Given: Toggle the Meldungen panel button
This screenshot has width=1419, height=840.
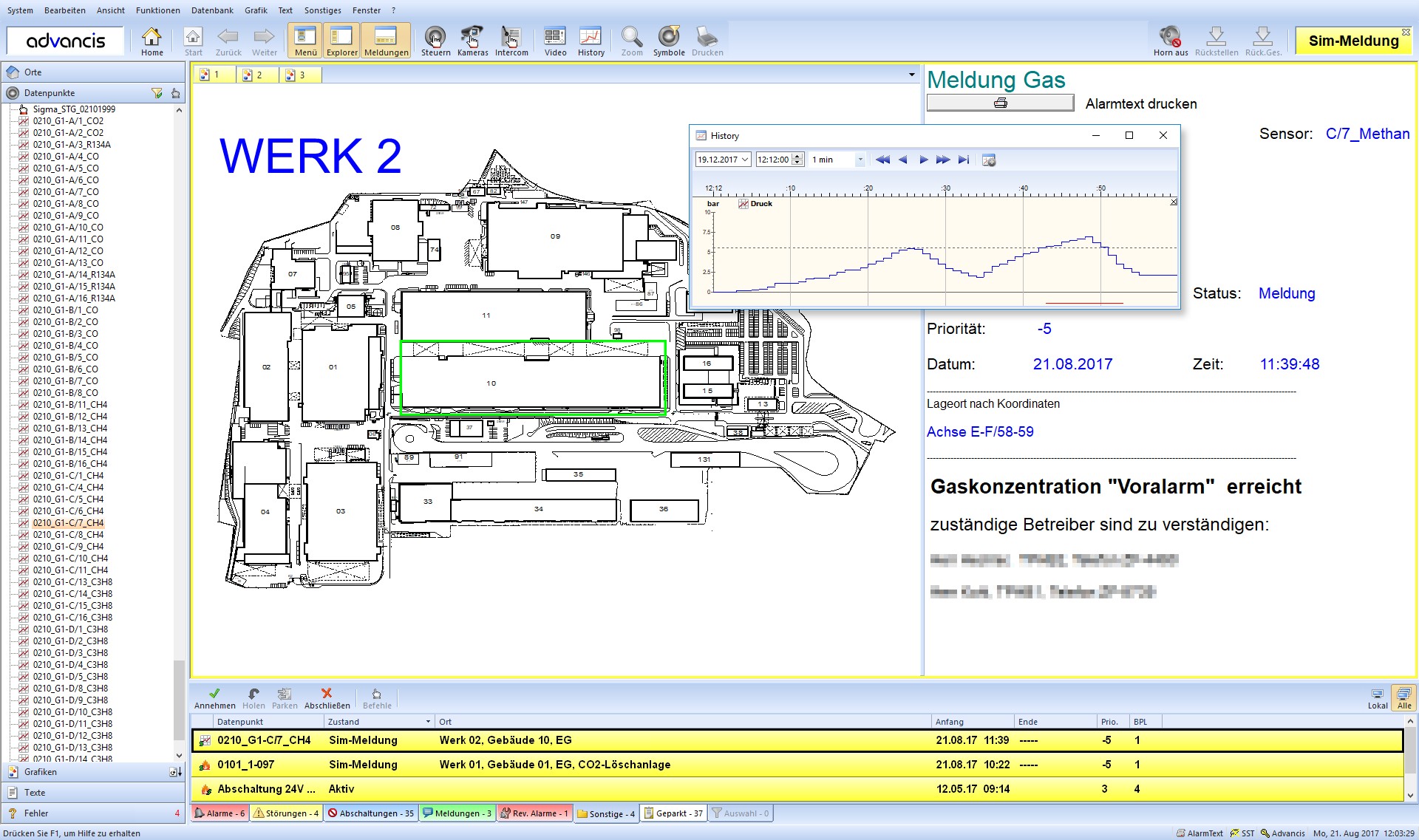Looking at the screenshot, I should pos(386,41).
